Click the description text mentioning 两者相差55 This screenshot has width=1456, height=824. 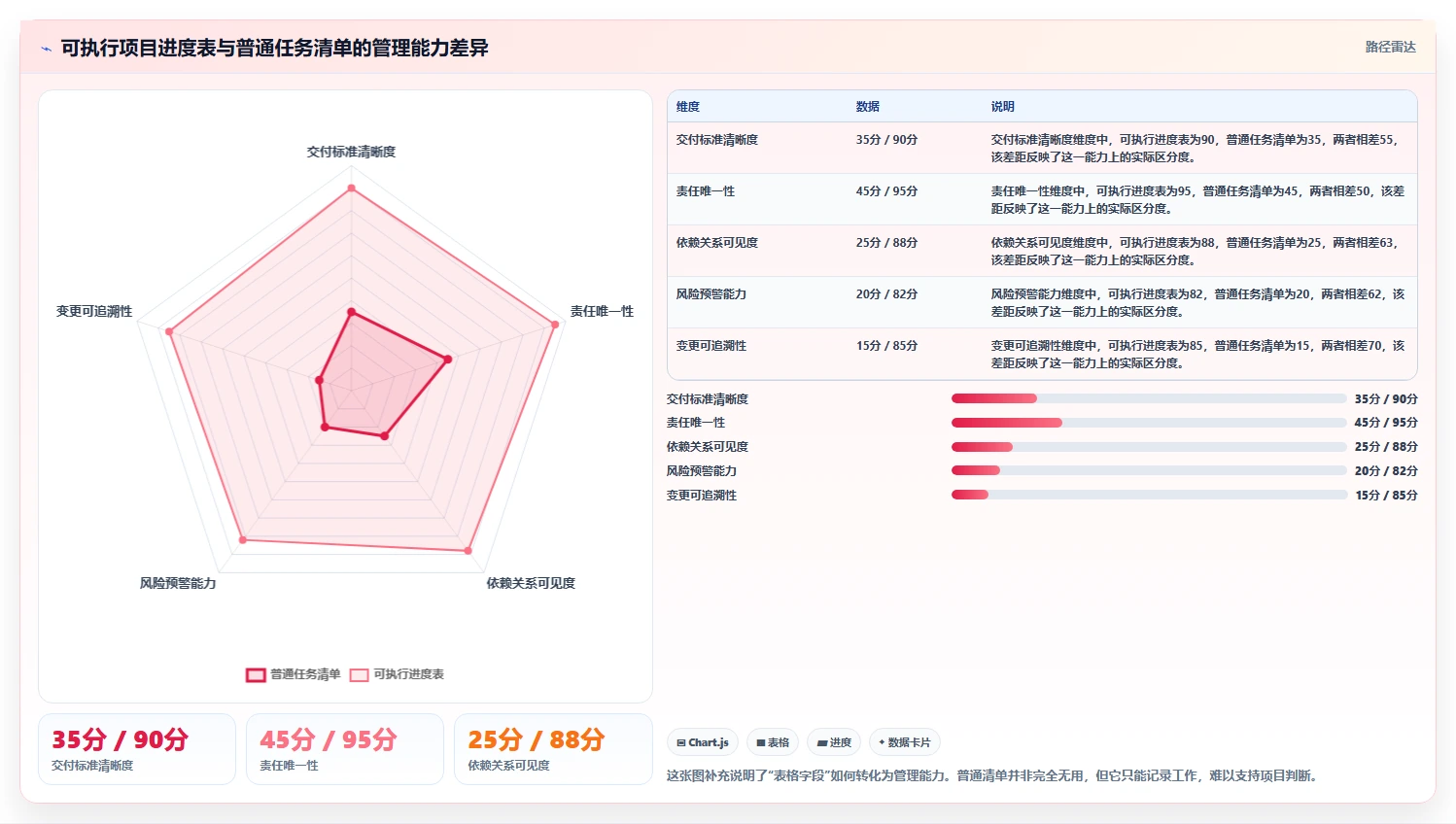point(1197,149)
